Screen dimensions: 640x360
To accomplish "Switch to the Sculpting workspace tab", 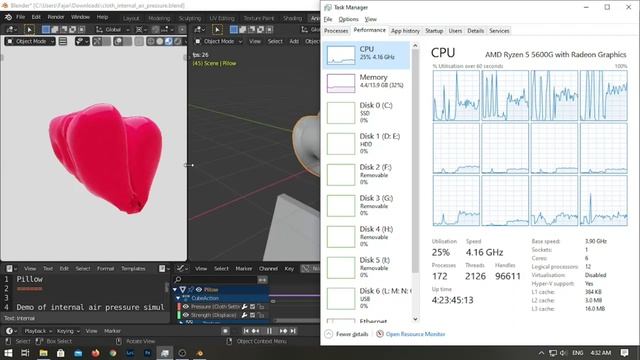I will [190, 18].
